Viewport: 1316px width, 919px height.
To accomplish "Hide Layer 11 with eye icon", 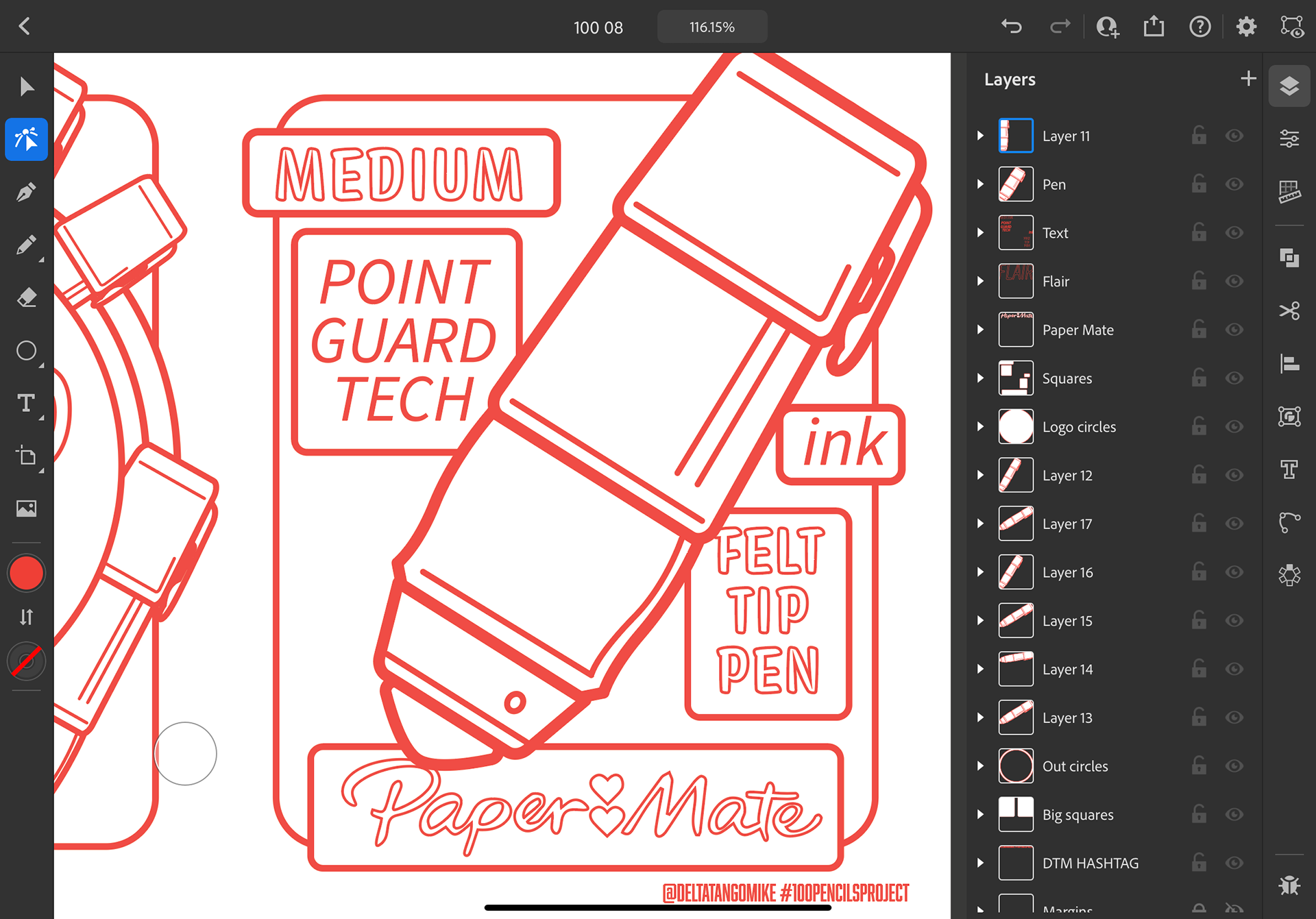I will pos(1234,136).
